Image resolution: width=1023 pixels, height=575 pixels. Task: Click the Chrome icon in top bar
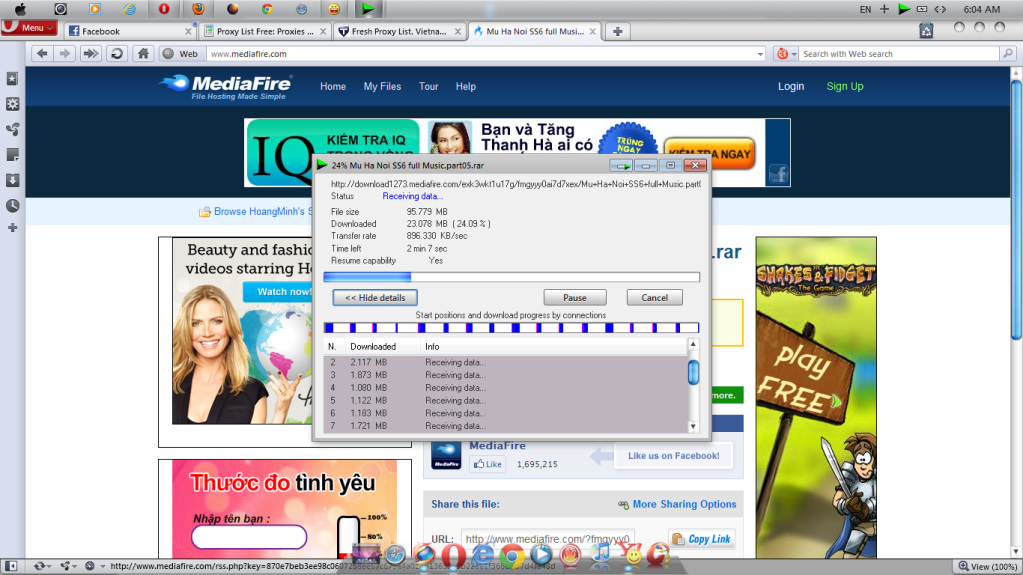pyautogui.click(x=267, y=8)
